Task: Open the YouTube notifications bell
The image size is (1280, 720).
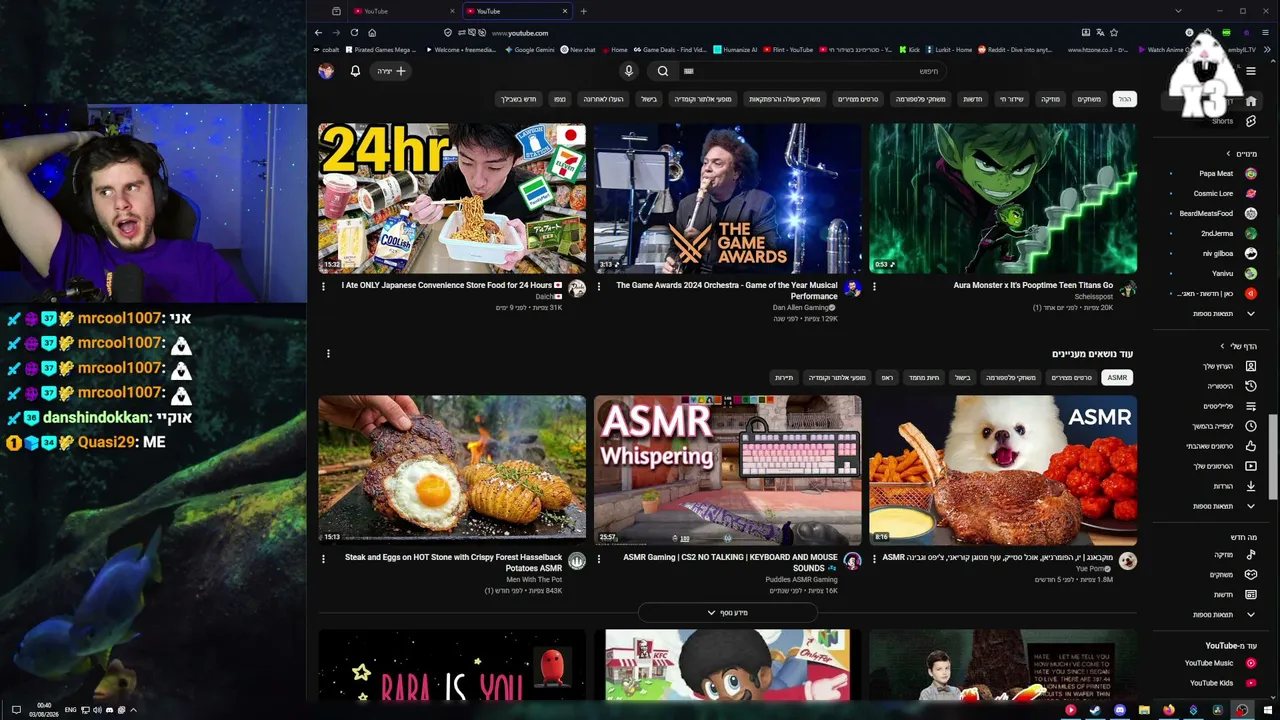Action: [x=355, y=71]
